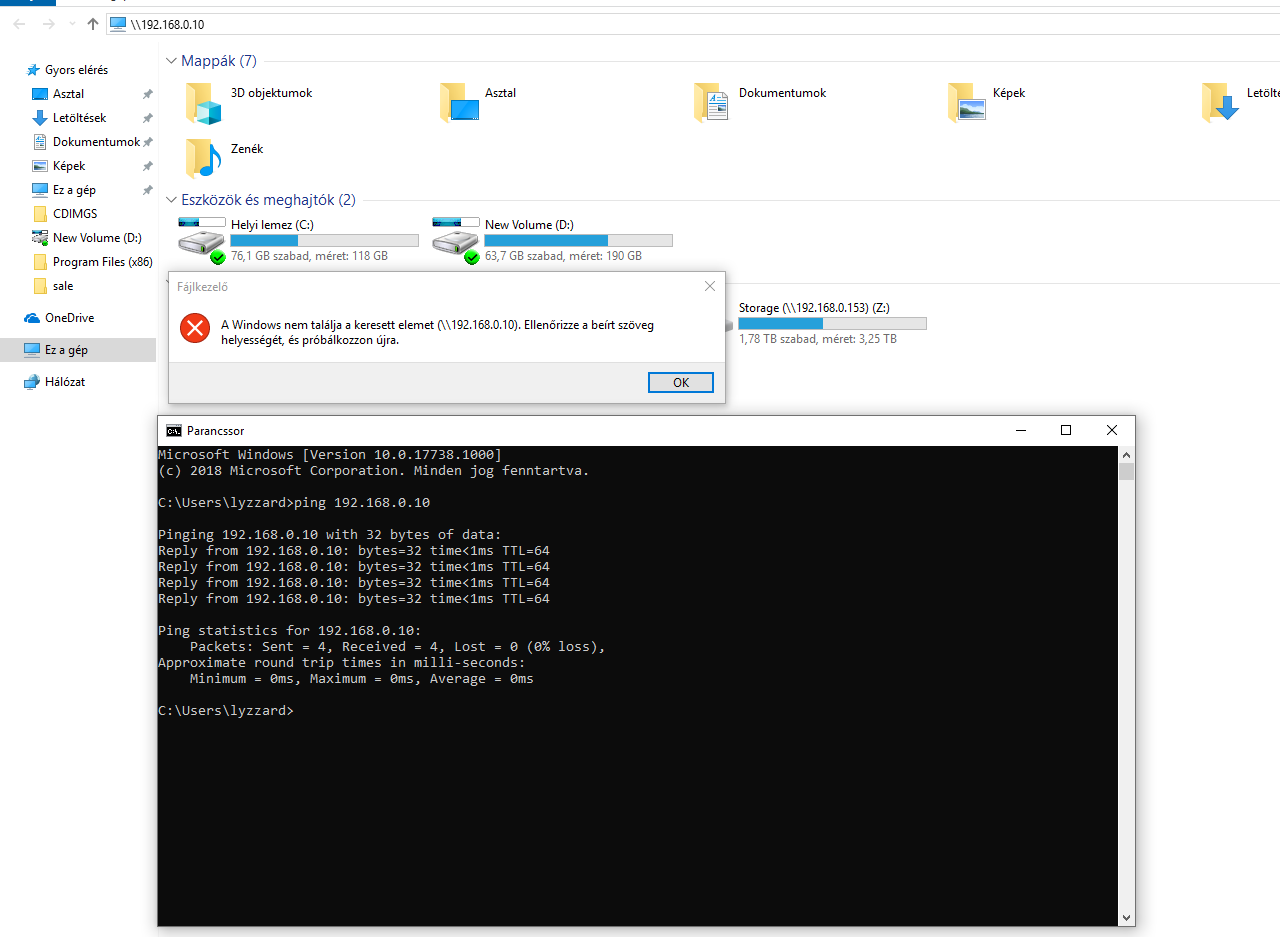This screenshot has height=937, width=1280.
Task: Select Ez a gép pinned quick access item
Action: pyautogui.click(x=74, y=190)
